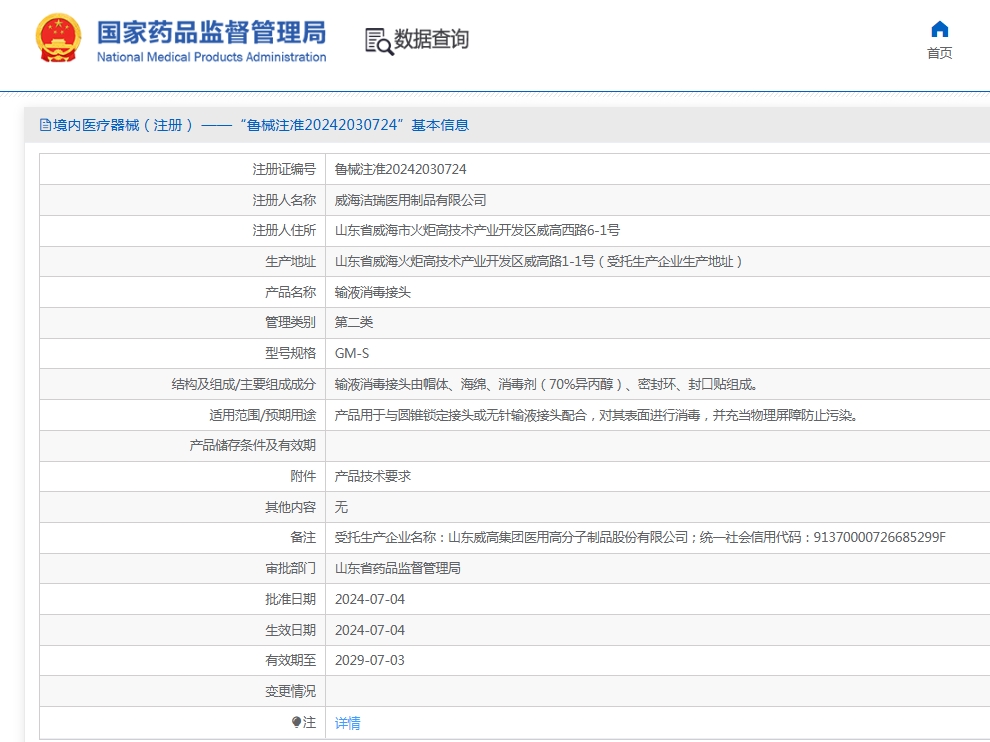Click production address 威高路1-1号 value
The height and width of the screenshot is (742, 990).
point(538,261)
